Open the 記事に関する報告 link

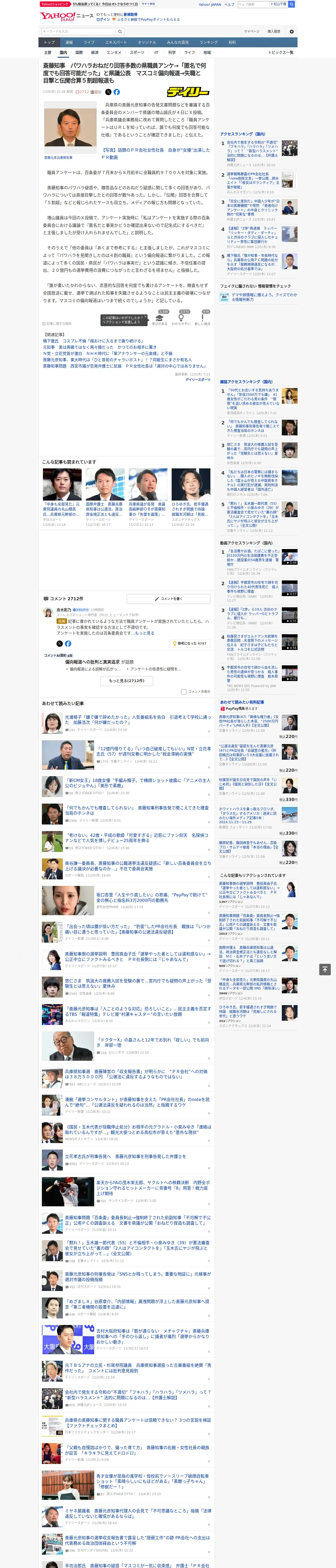click(x=57, y=324)
